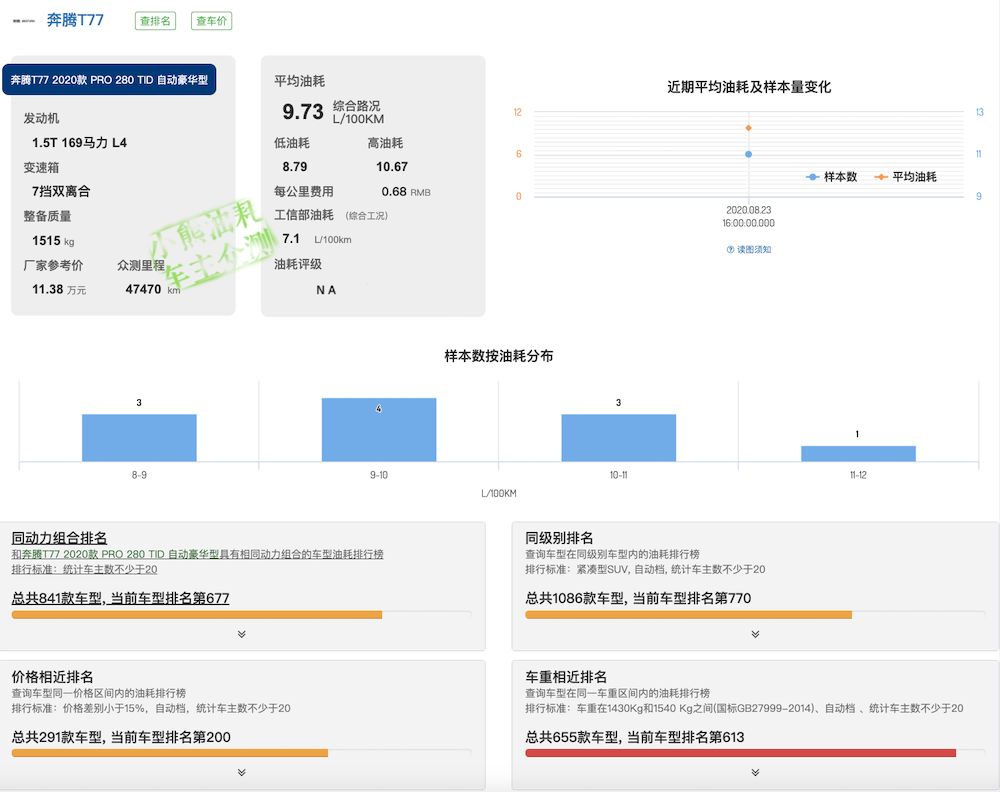Open the 奔腾T77 model title link
Image resolution: width=1000 pixels, height=792 pixels.
tap(75, 20)
